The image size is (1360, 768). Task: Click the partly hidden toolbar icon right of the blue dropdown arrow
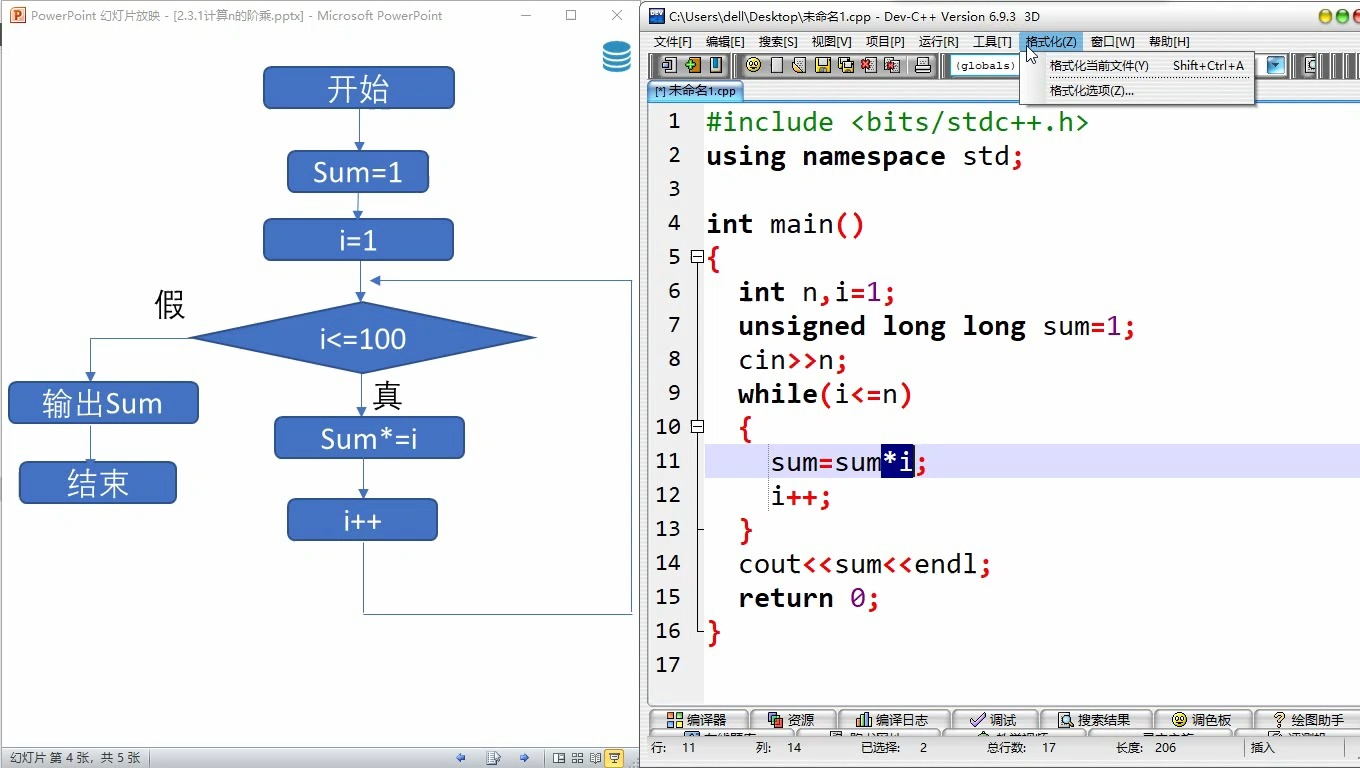point(1310,65)
